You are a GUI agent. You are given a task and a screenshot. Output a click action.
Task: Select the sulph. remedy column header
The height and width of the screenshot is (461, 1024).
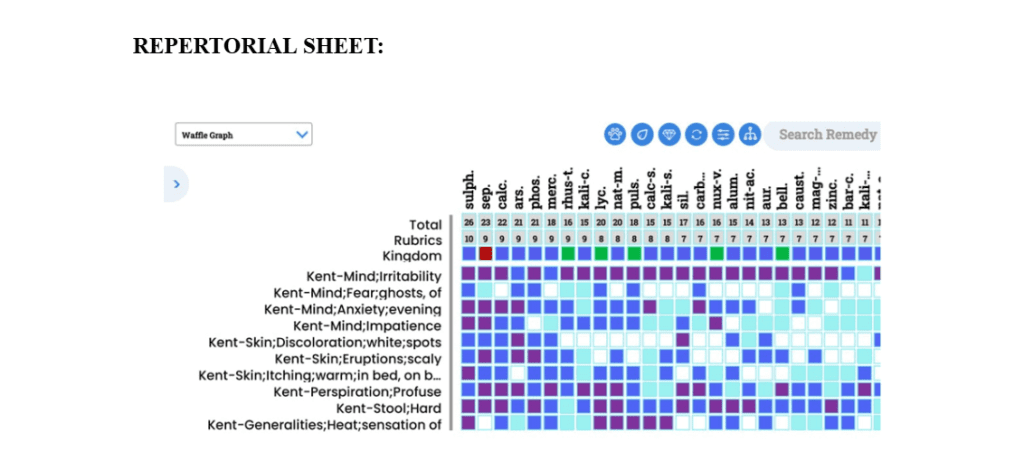coord(469,190)
